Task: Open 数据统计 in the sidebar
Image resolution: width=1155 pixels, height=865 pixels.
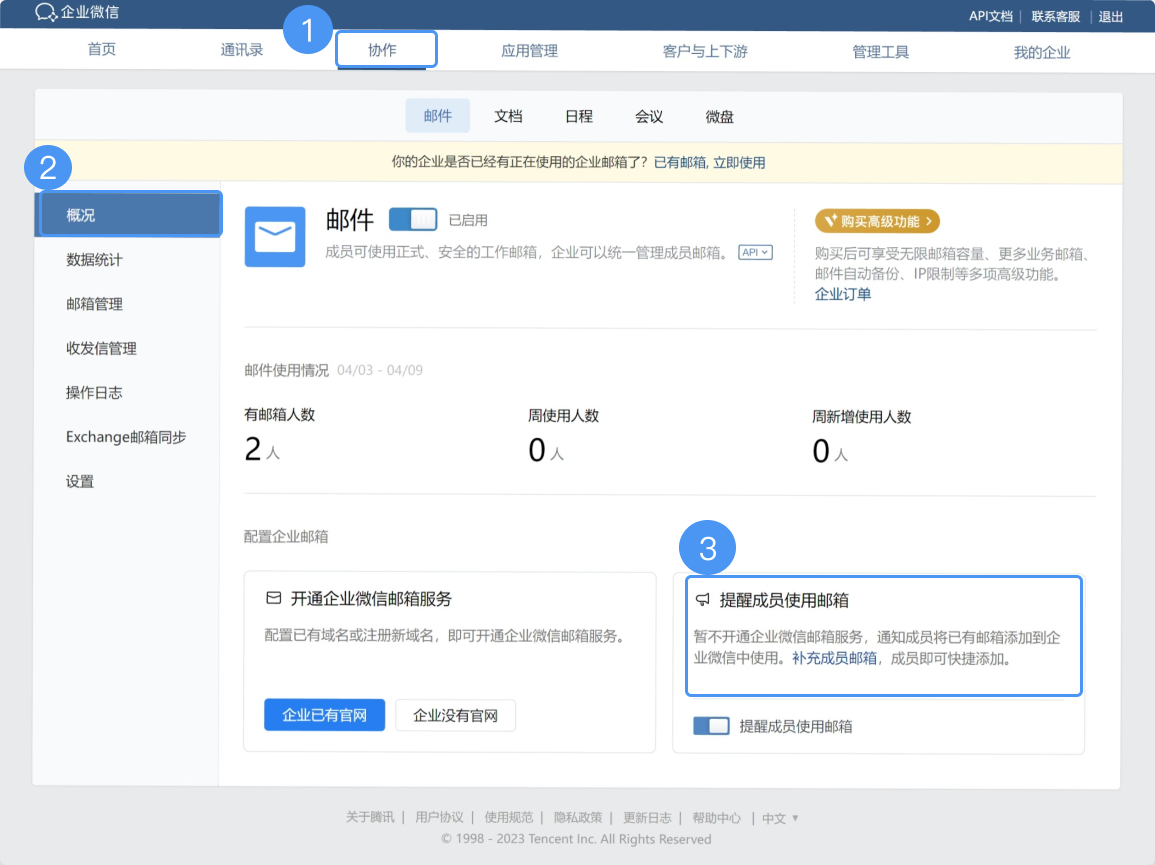Action: pyautogui.click(x=94, y=259)
